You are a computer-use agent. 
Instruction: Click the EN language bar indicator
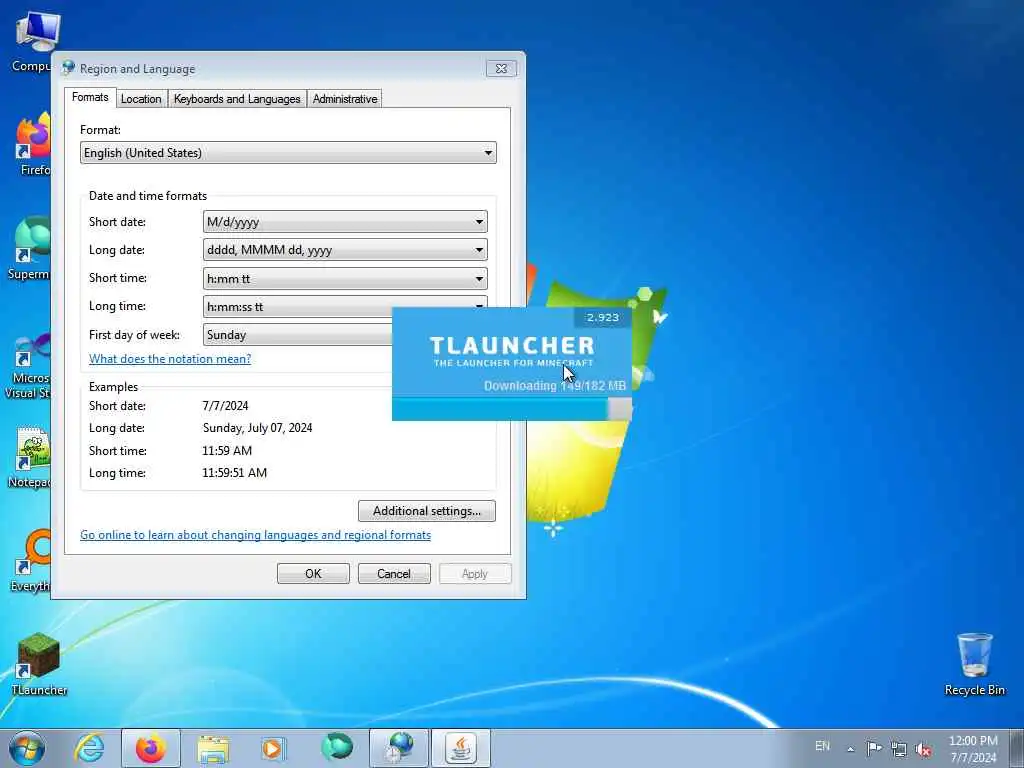822,746
